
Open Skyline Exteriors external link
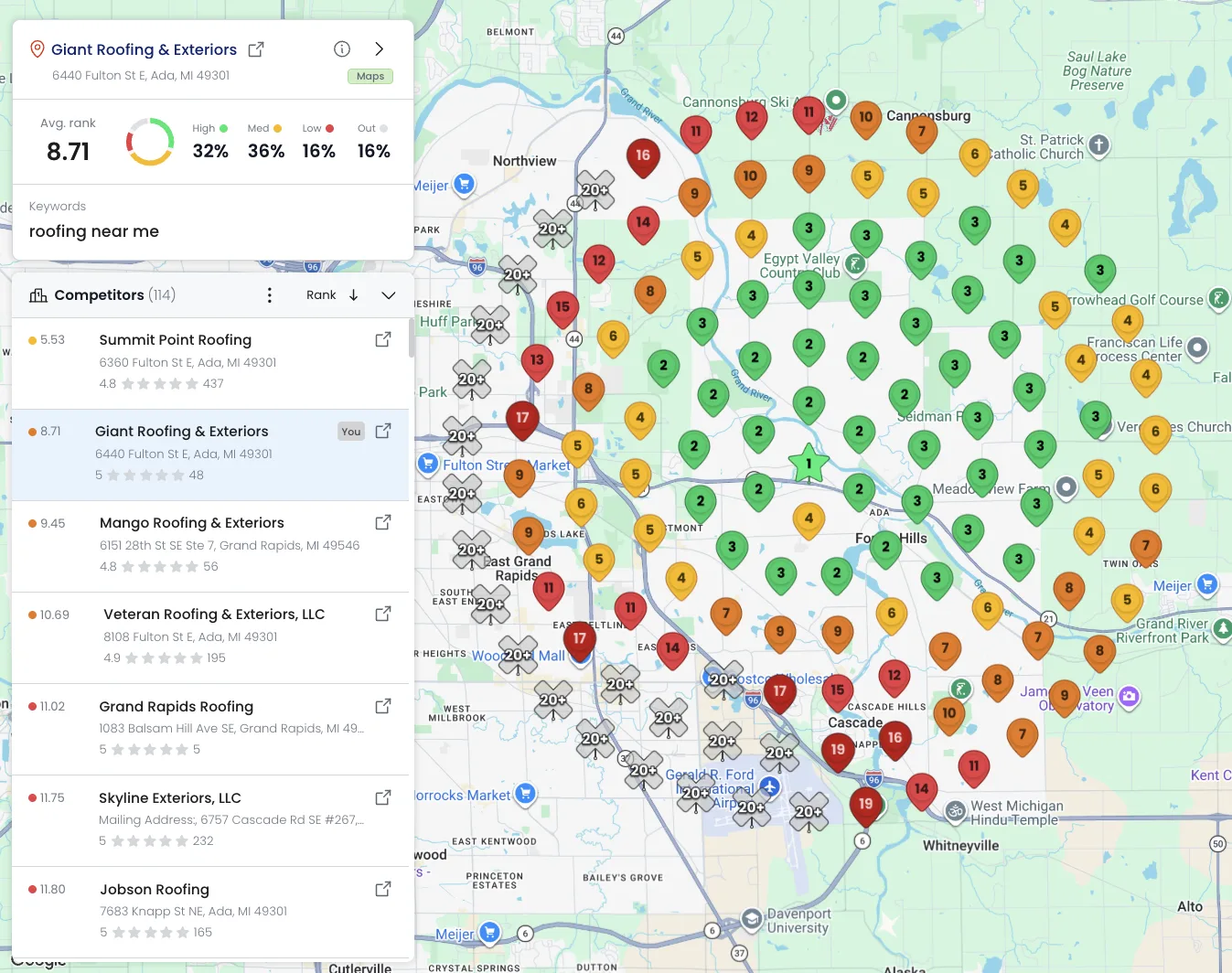click(x=383, y=797)
